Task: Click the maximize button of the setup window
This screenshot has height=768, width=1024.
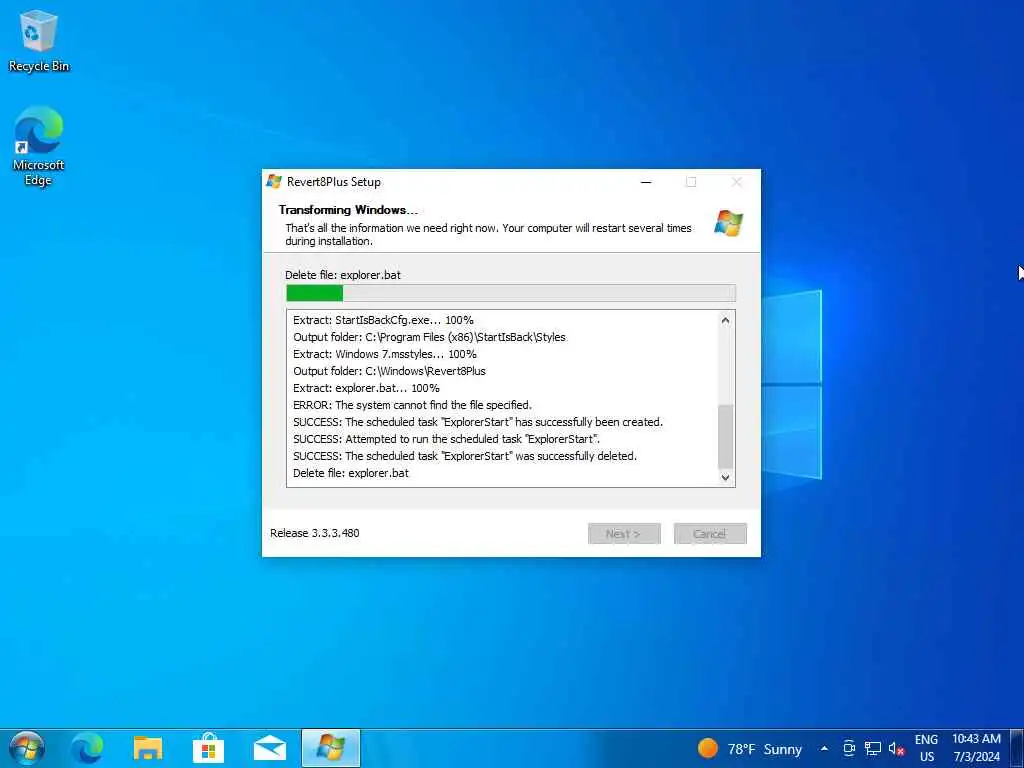Action: pyautogui.click(x=691, y=182)
